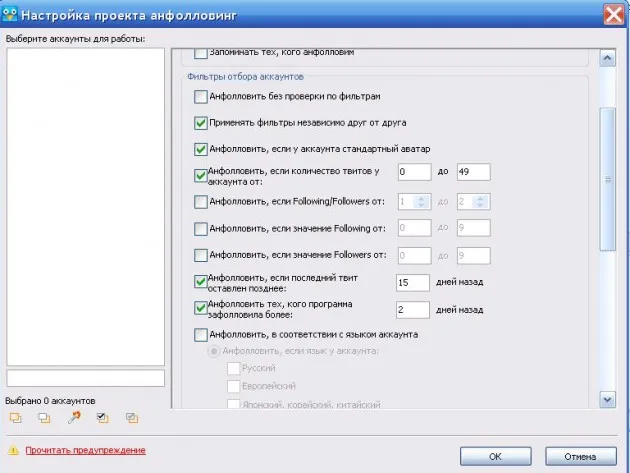Enable значение Following filter checkbox

point(200,229)
